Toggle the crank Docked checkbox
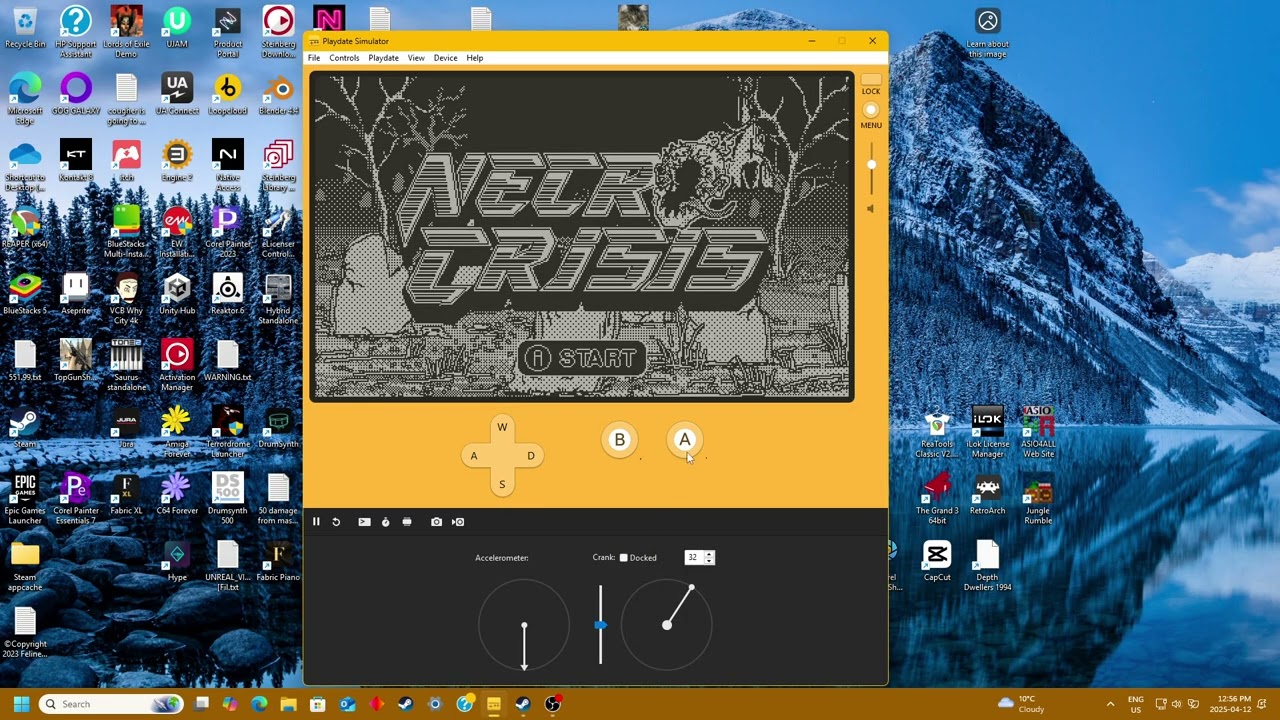This screenshot has width=1280, height=720. point(623,558)
